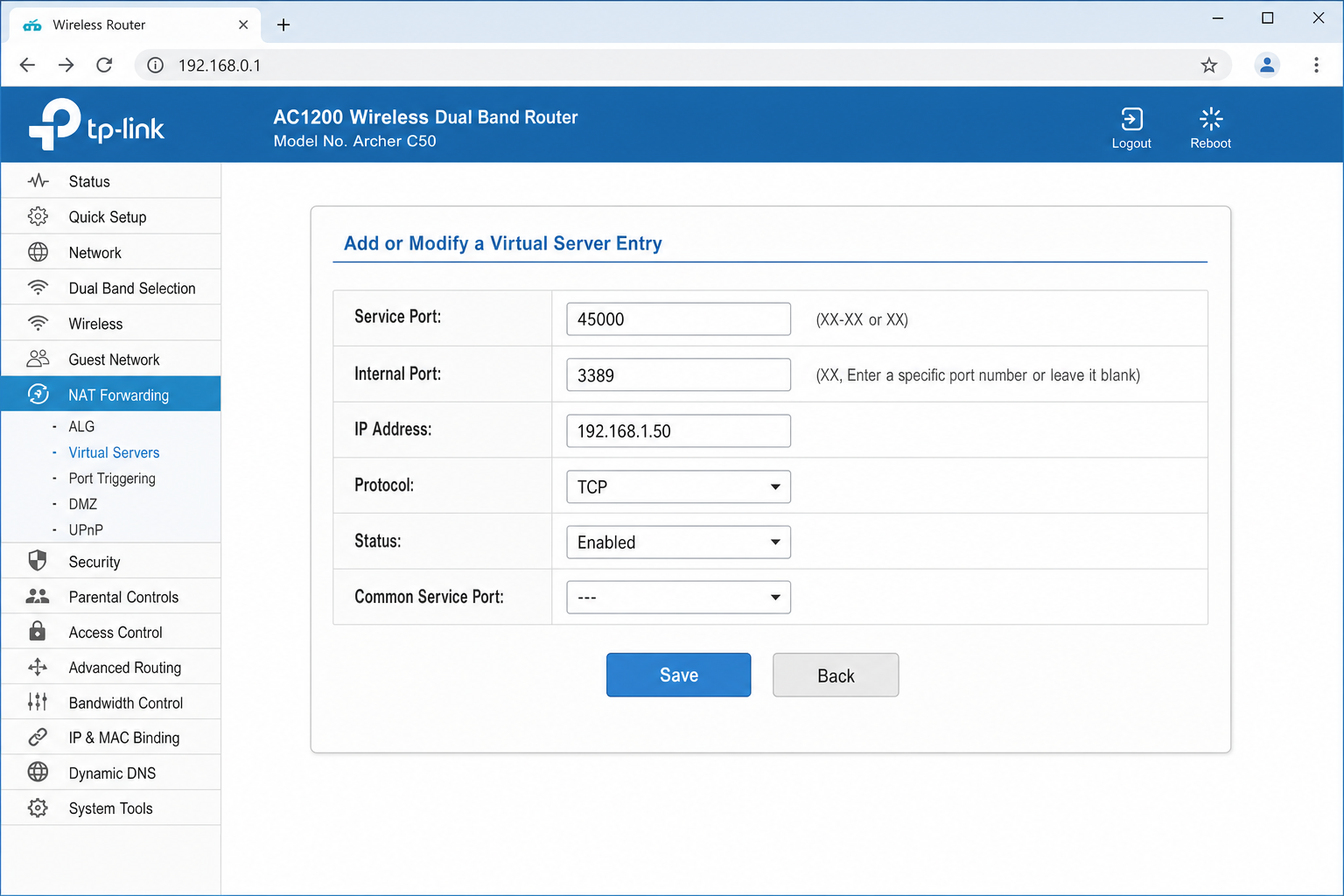Open Advanced Routing menu label

point(125,668)
